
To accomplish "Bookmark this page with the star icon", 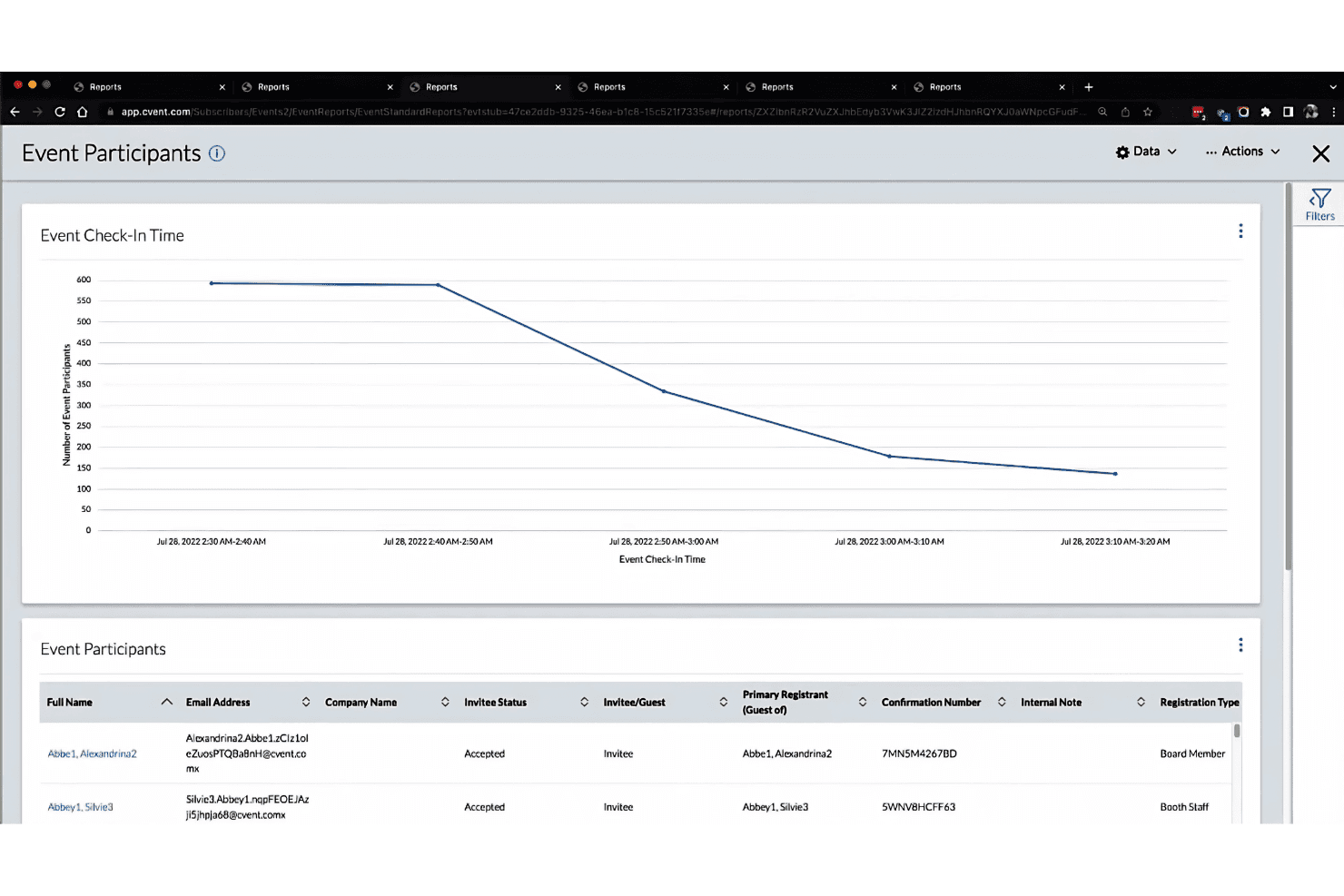I will coord(1148,112).
